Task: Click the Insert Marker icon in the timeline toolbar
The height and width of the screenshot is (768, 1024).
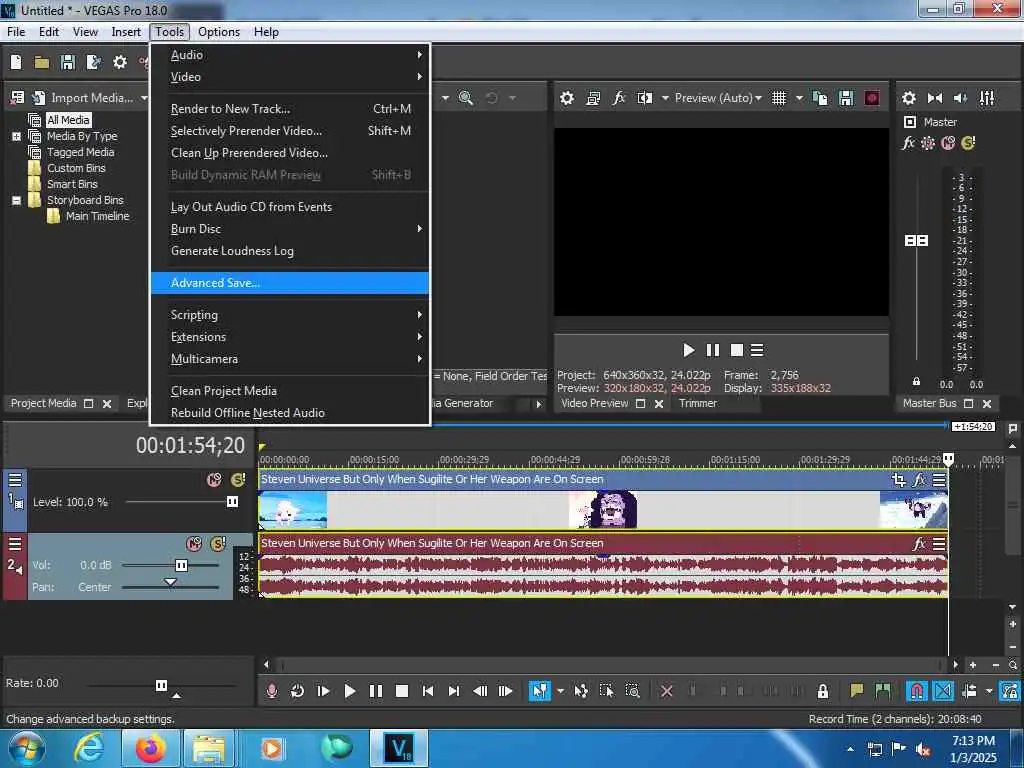Action: click(x=857, y=691)
